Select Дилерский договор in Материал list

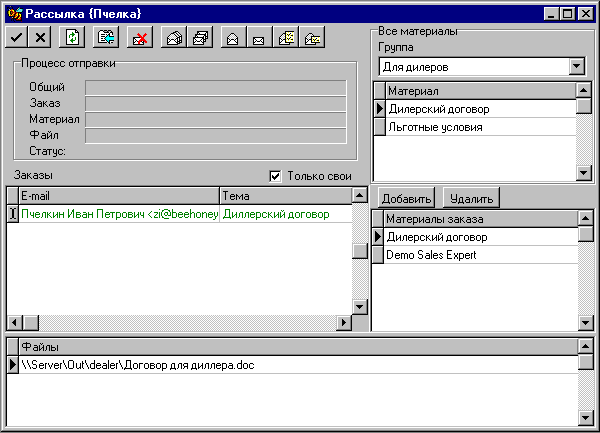coord(481,109)
